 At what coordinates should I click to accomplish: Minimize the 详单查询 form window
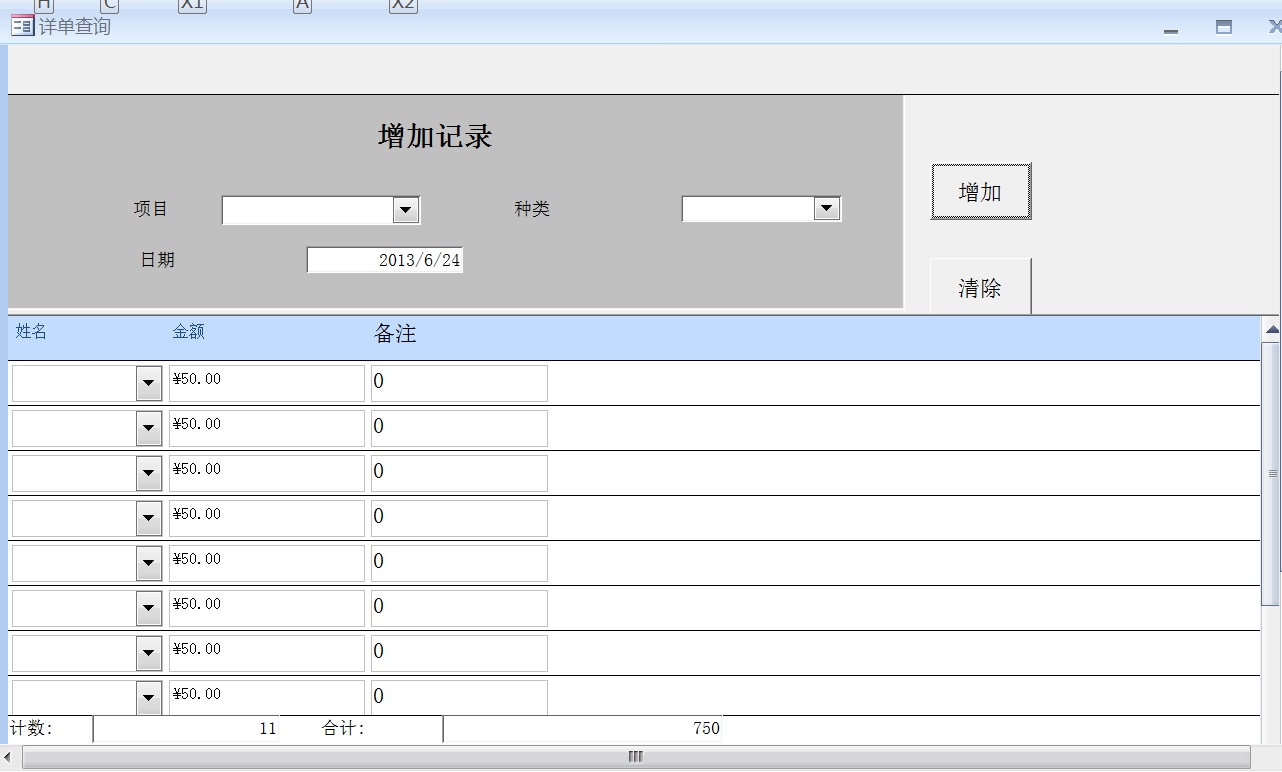[x=1171, y=29]
